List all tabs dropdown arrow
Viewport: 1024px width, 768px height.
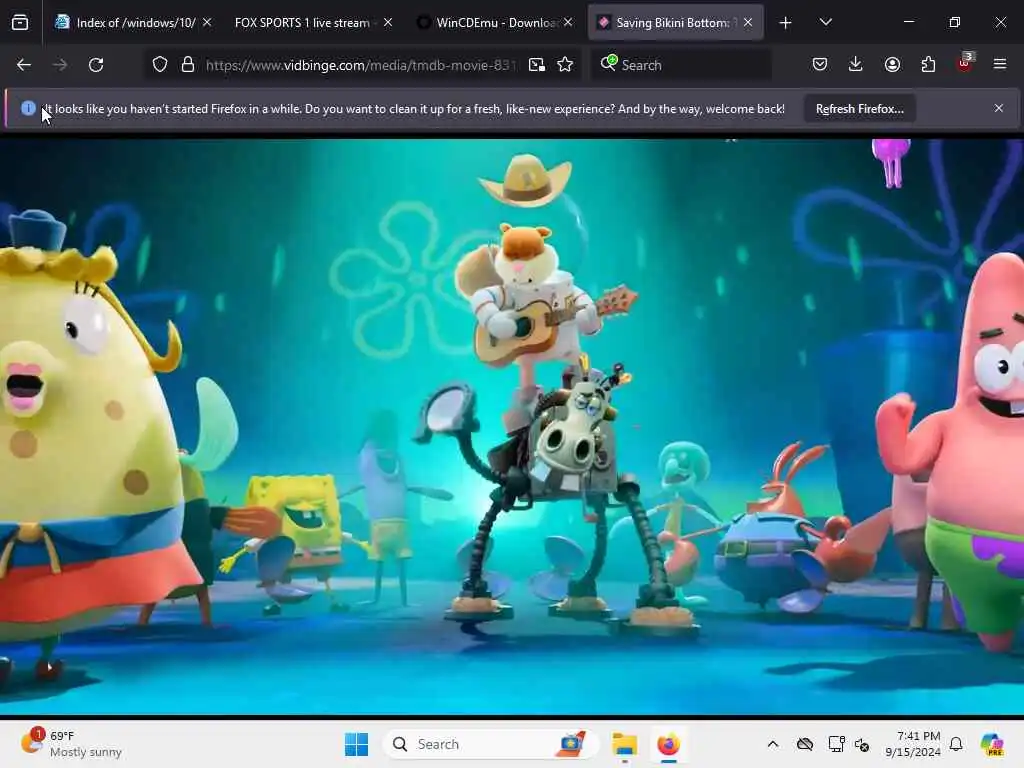825,23
